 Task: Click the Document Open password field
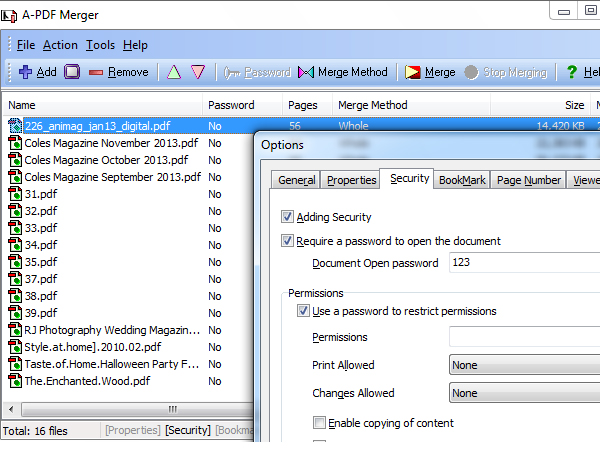point(524,262)
